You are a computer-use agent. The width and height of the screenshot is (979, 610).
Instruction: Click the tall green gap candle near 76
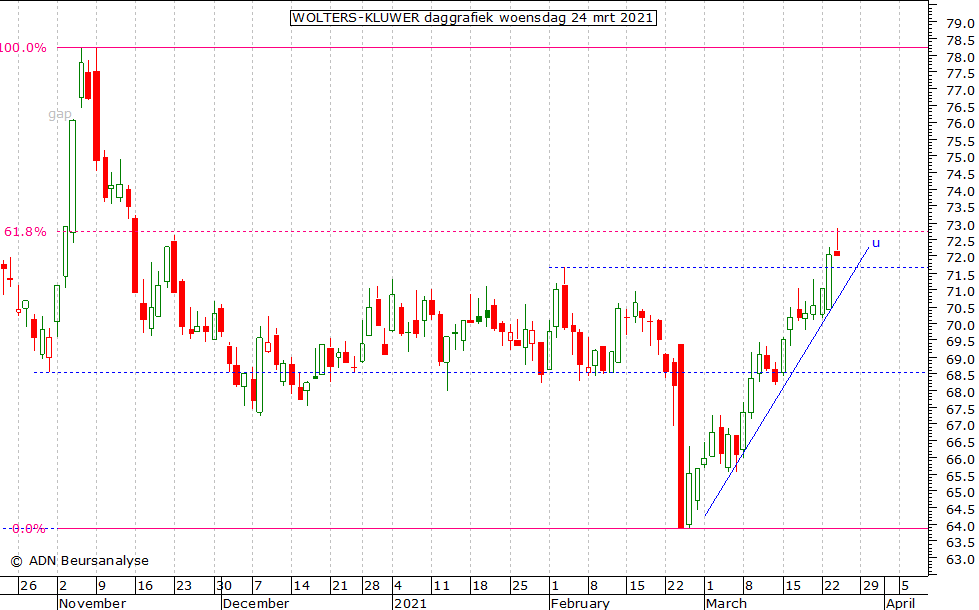click(x=72, y=176)
